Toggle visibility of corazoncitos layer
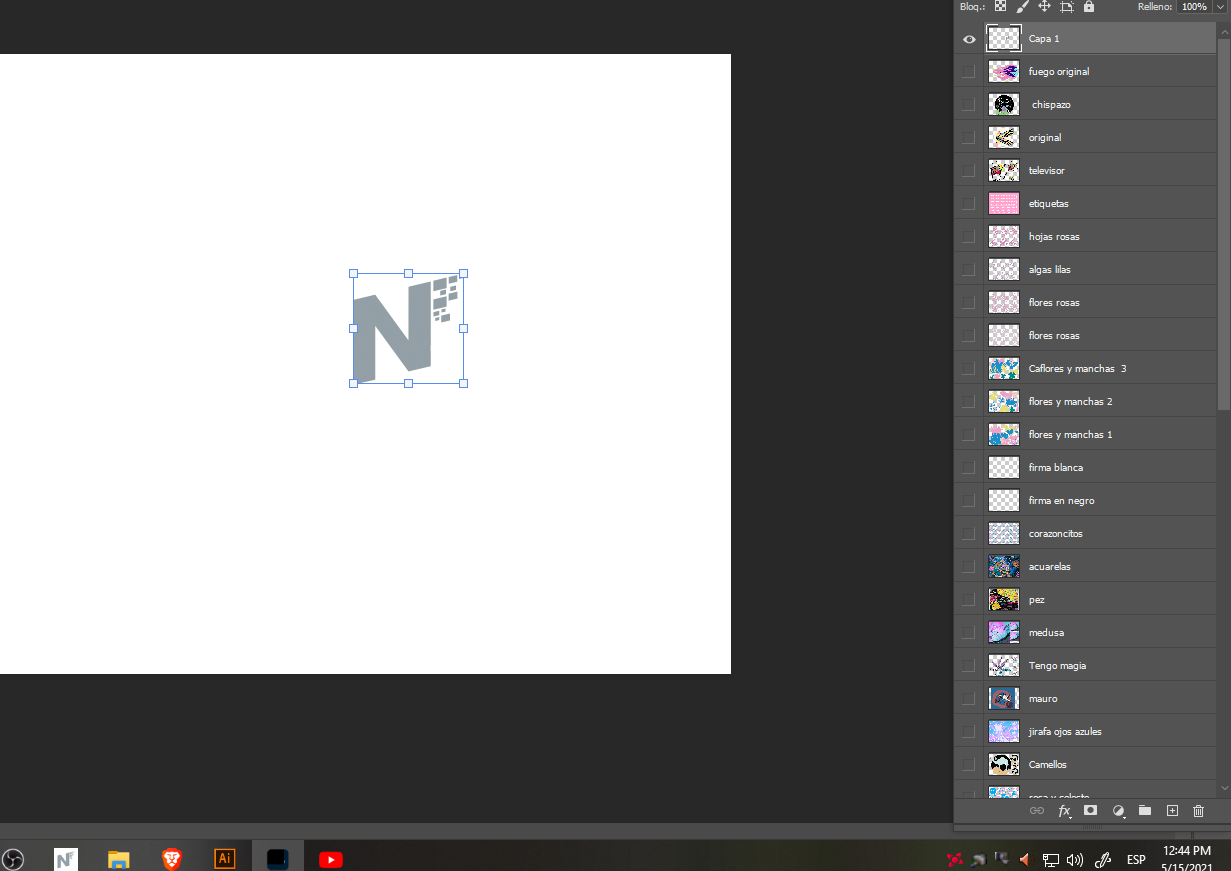This screenshot has width=1231, height=871. pyautogui.click(x=968, y=534)
